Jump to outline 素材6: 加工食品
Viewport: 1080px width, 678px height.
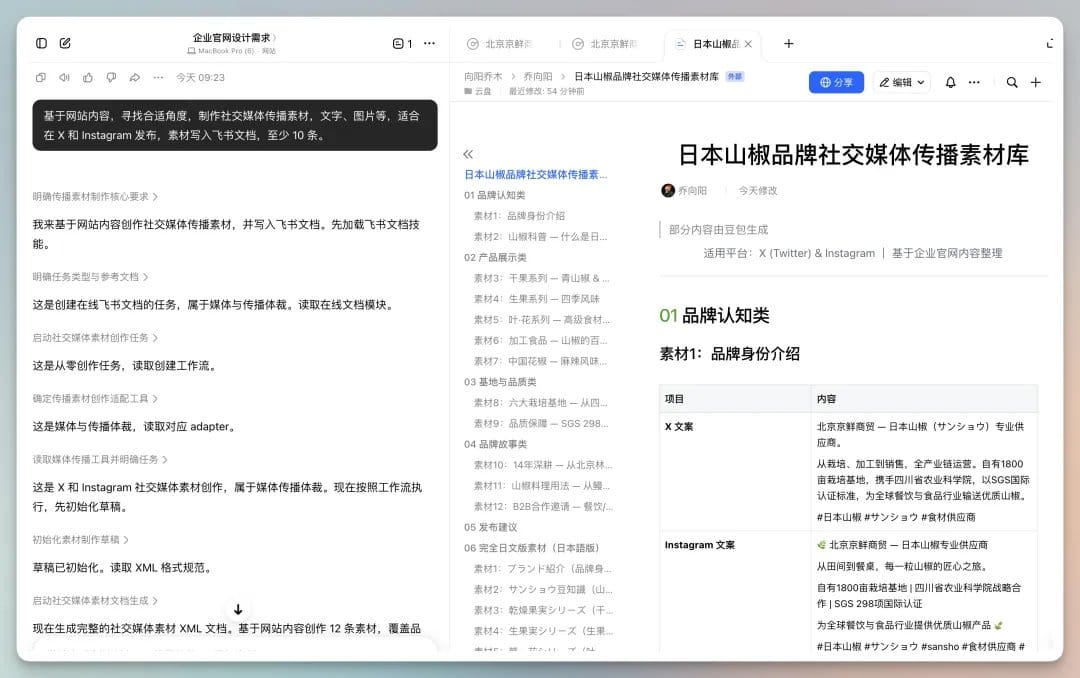coord(541,340)
